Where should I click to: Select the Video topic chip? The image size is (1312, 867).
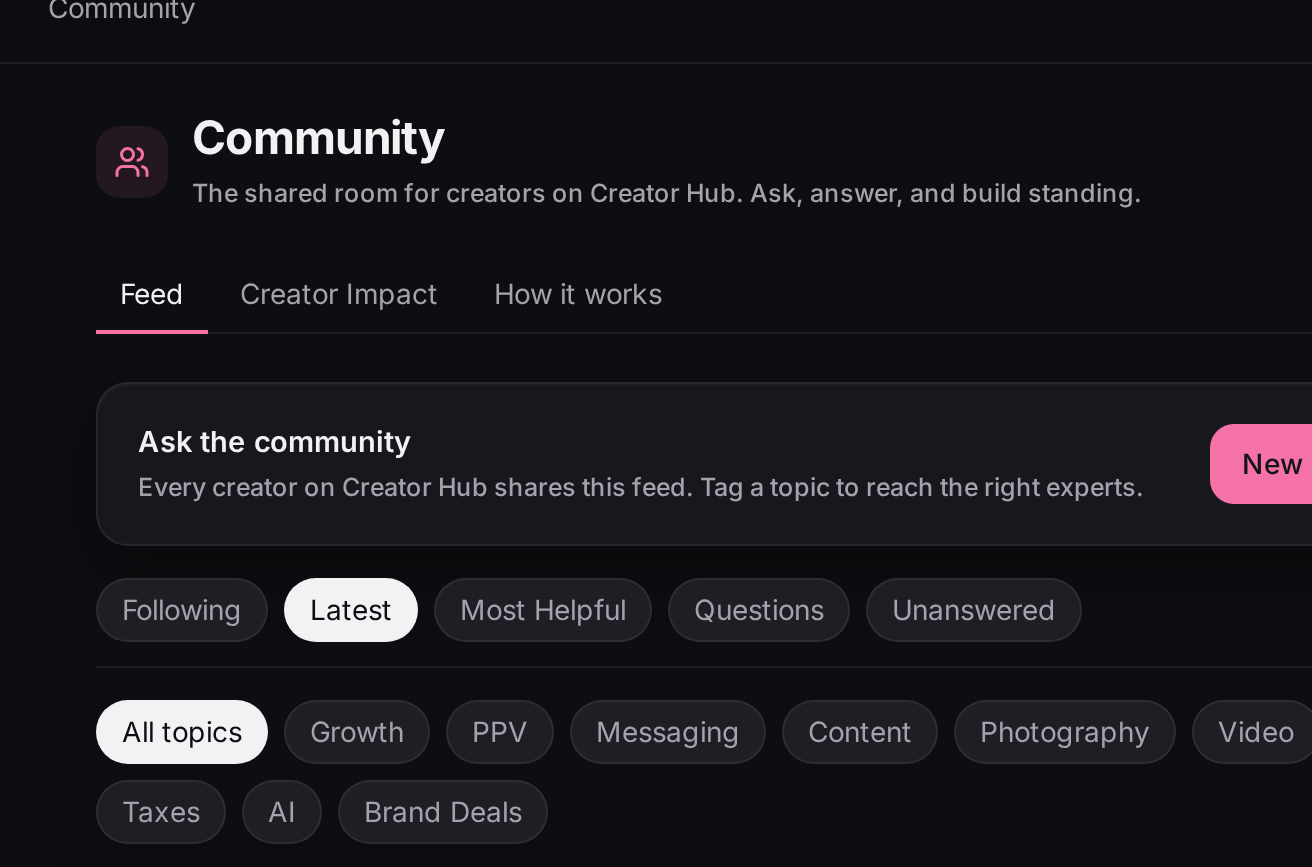point(1254,732)
